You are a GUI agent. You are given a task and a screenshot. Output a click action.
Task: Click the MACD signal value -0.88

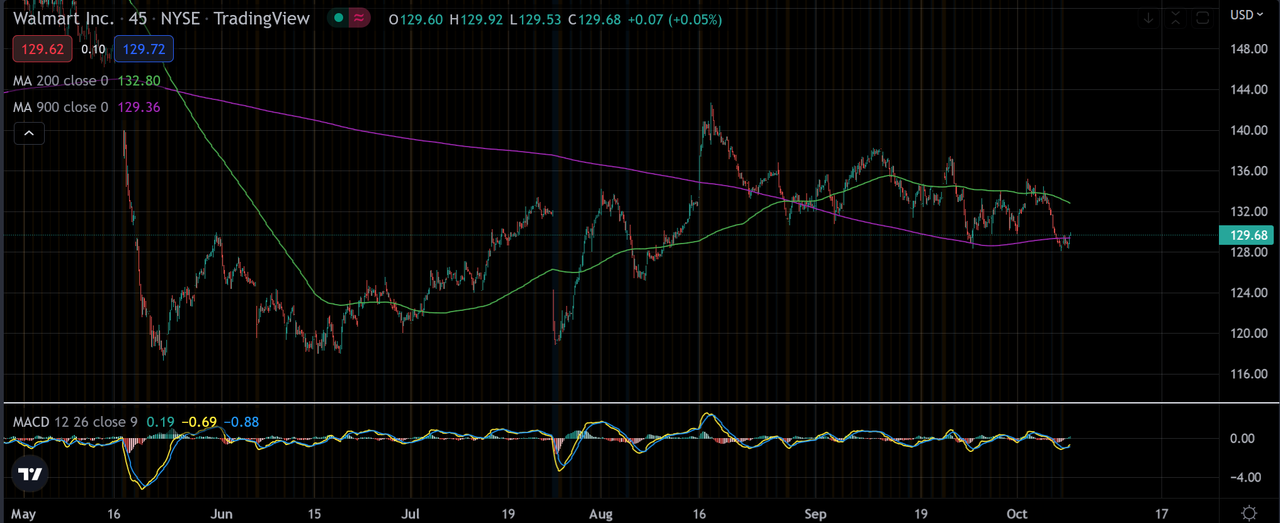240,422
